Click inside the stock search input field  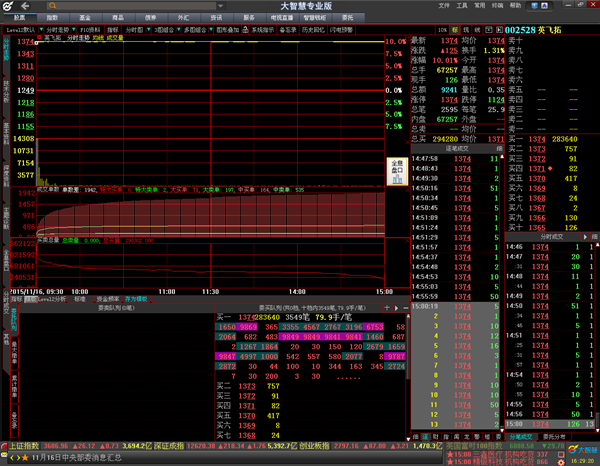coord(136,6)
